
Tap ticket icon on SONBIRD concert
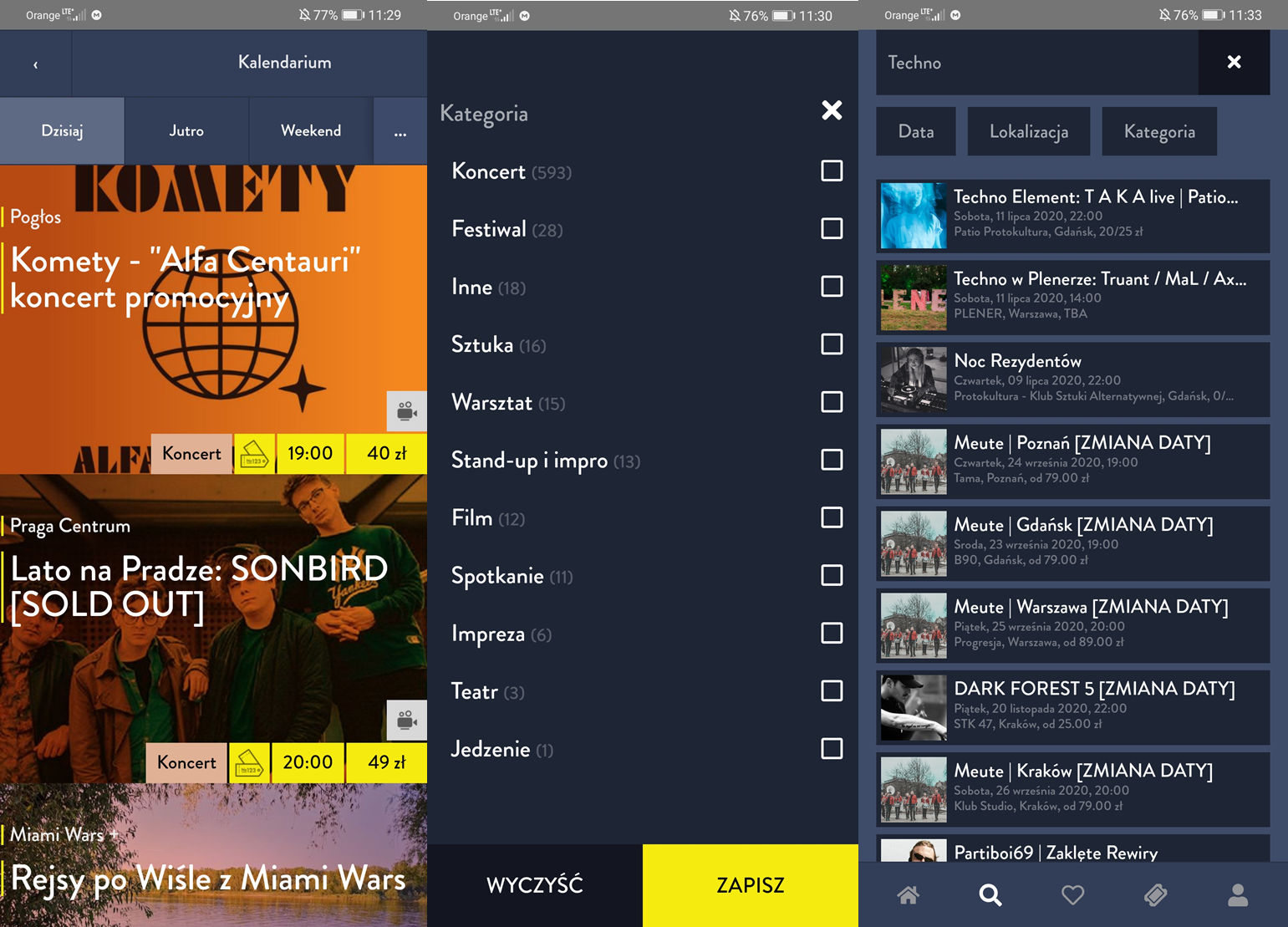click(249, 763)
